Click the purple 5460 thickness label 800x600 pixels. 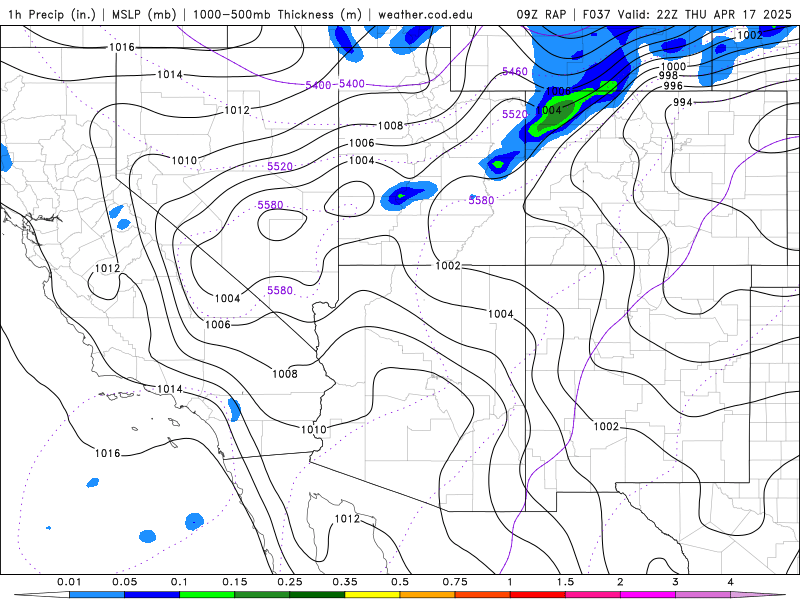pyautogui.click(x=515, y=71)
